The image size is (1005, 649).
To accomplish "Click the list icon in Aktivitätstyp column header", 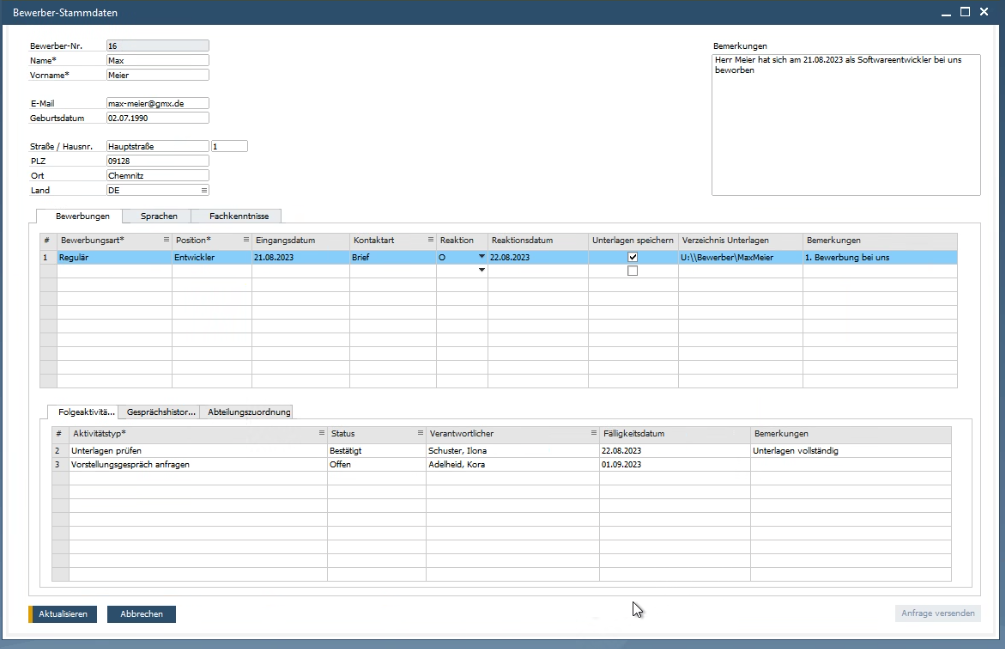I will click(321, 434).
